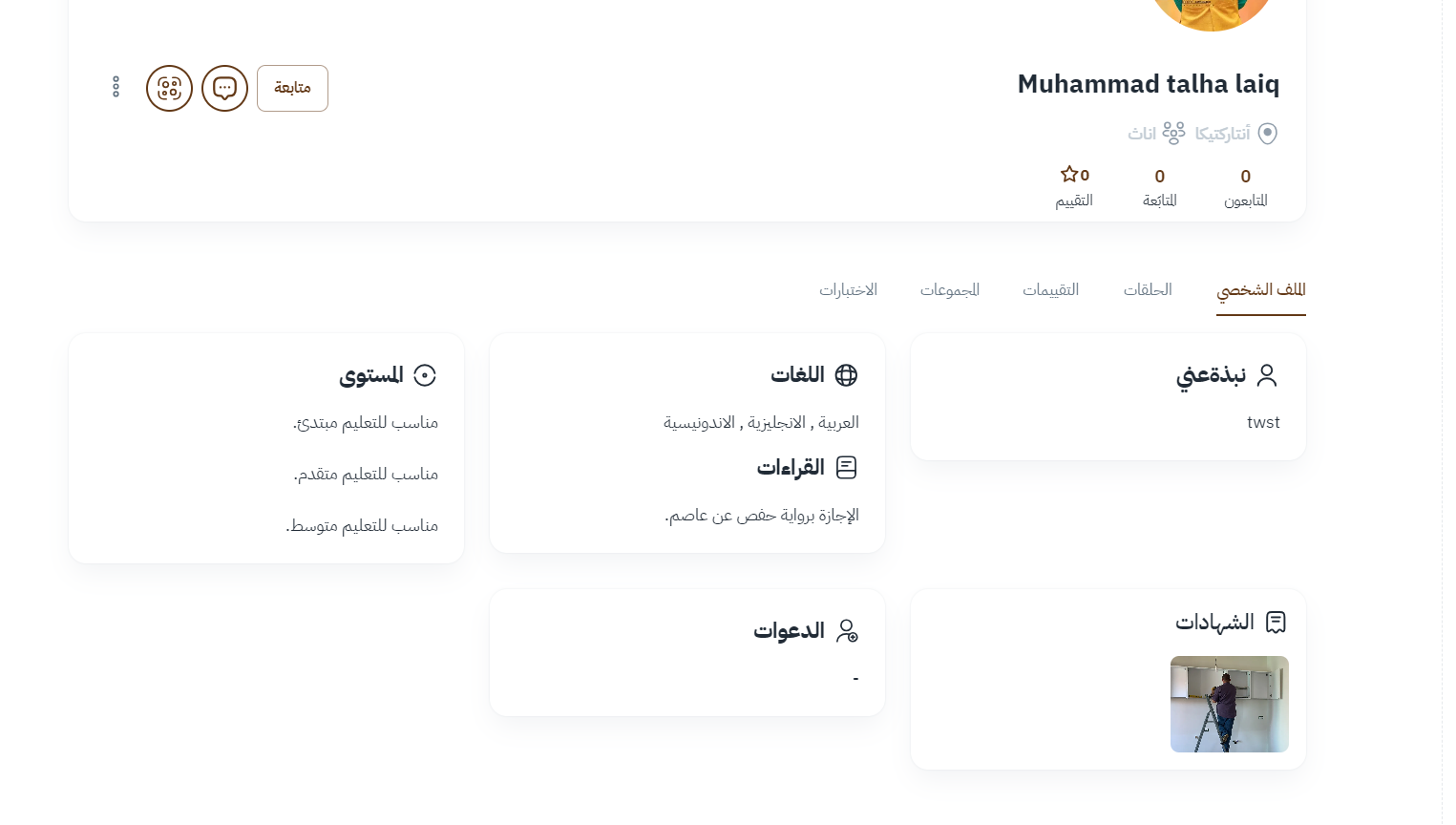This screenshot has height=825, width=1456.
Task: Click the globe icon next to اللغات
Action: click(x=846, y=375)
